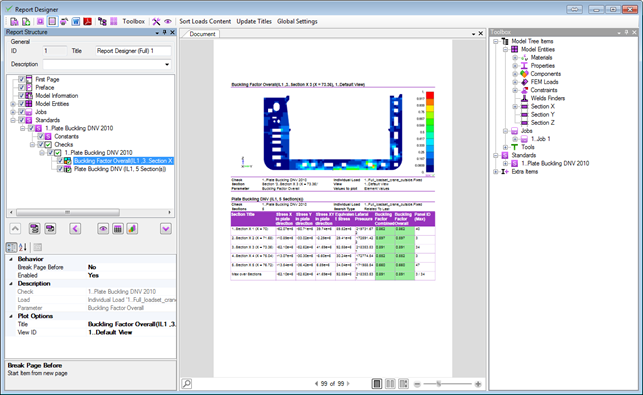This screenshot has width=643, height=395.
Task: Select Buckling Factor Overall item in report tree
Action: [123, 161]
